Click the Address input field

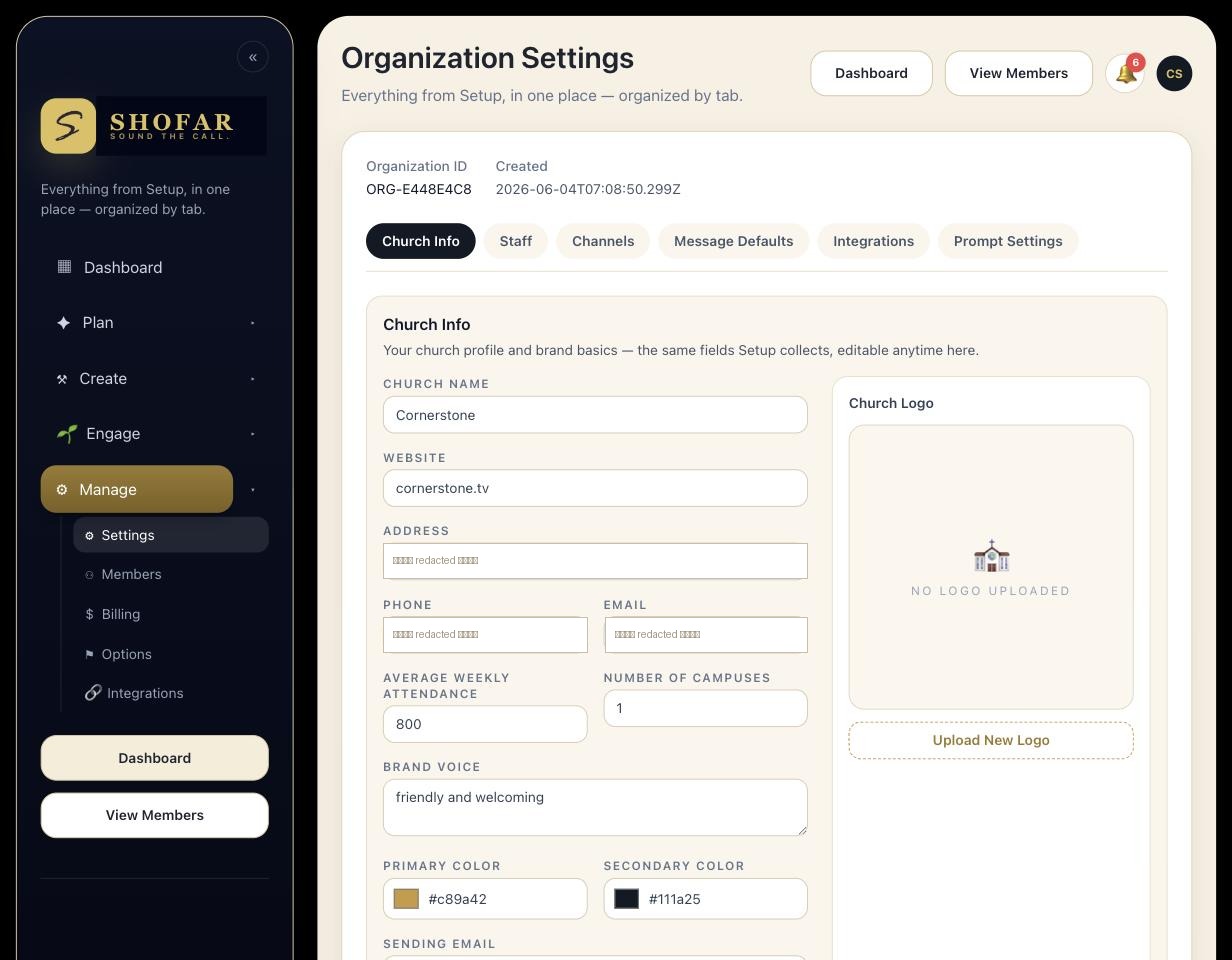click(595, 561)
